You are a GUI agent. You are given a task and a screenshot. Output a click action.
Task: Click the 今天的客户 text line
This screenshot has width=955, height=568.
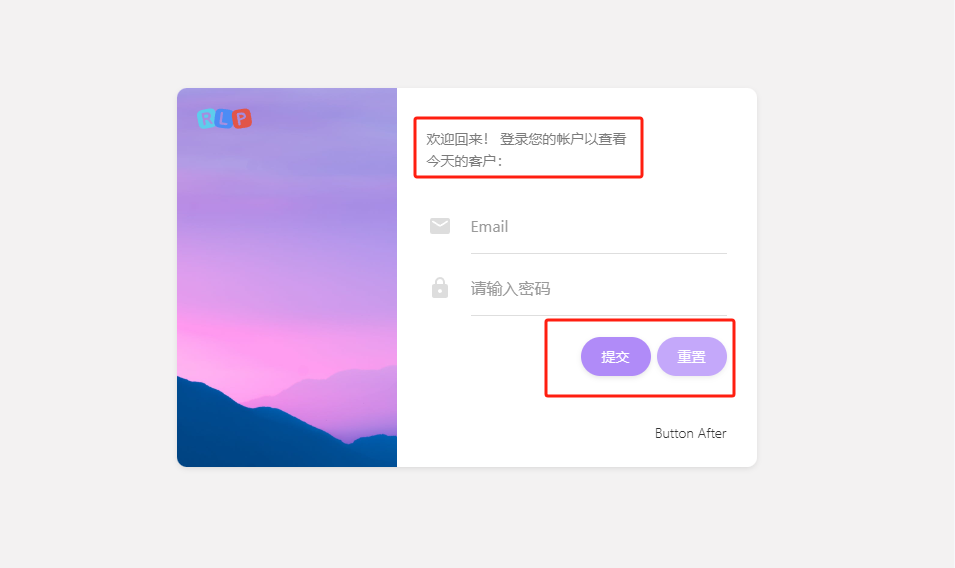(464, 161)
